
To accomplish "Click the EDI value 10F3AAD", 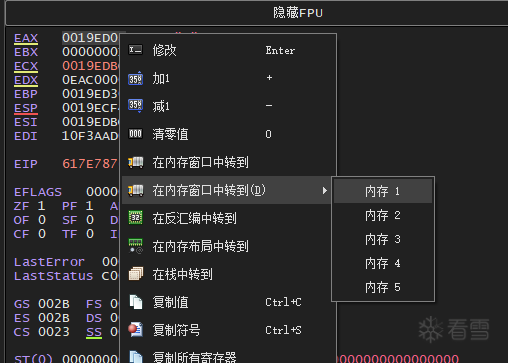I will (x=90, y=136).
